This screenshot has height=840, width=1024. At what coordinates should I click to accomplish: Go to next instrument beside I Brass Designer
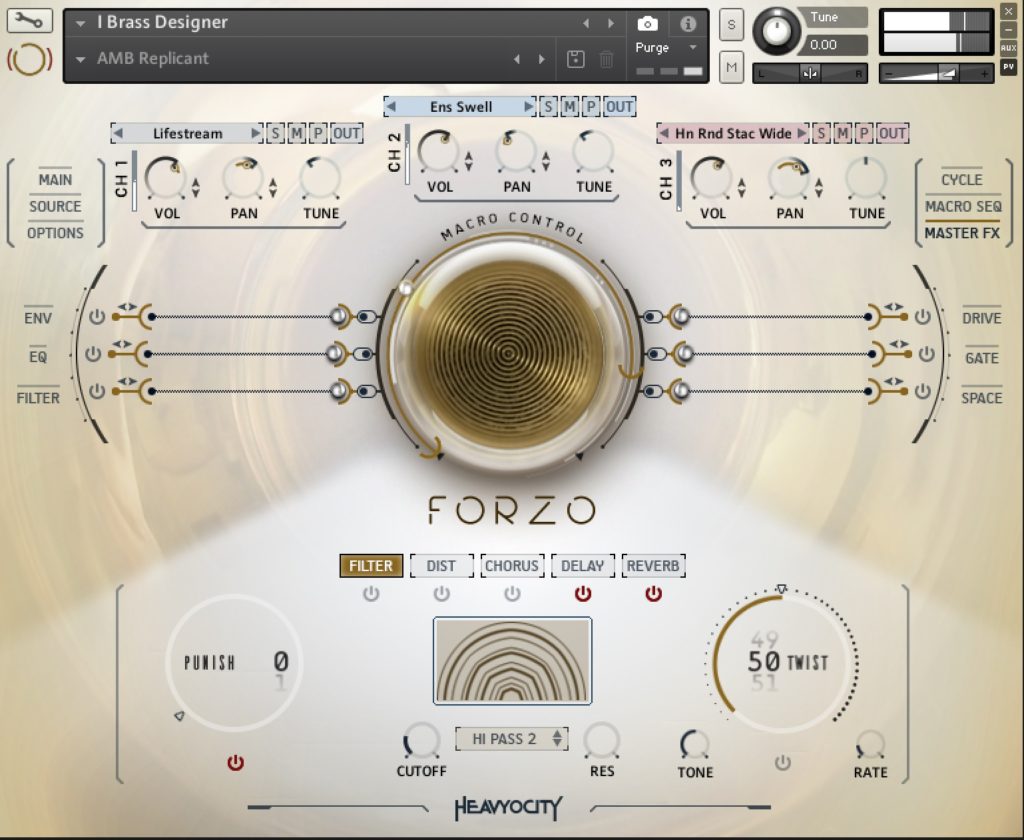coord(611,24)
